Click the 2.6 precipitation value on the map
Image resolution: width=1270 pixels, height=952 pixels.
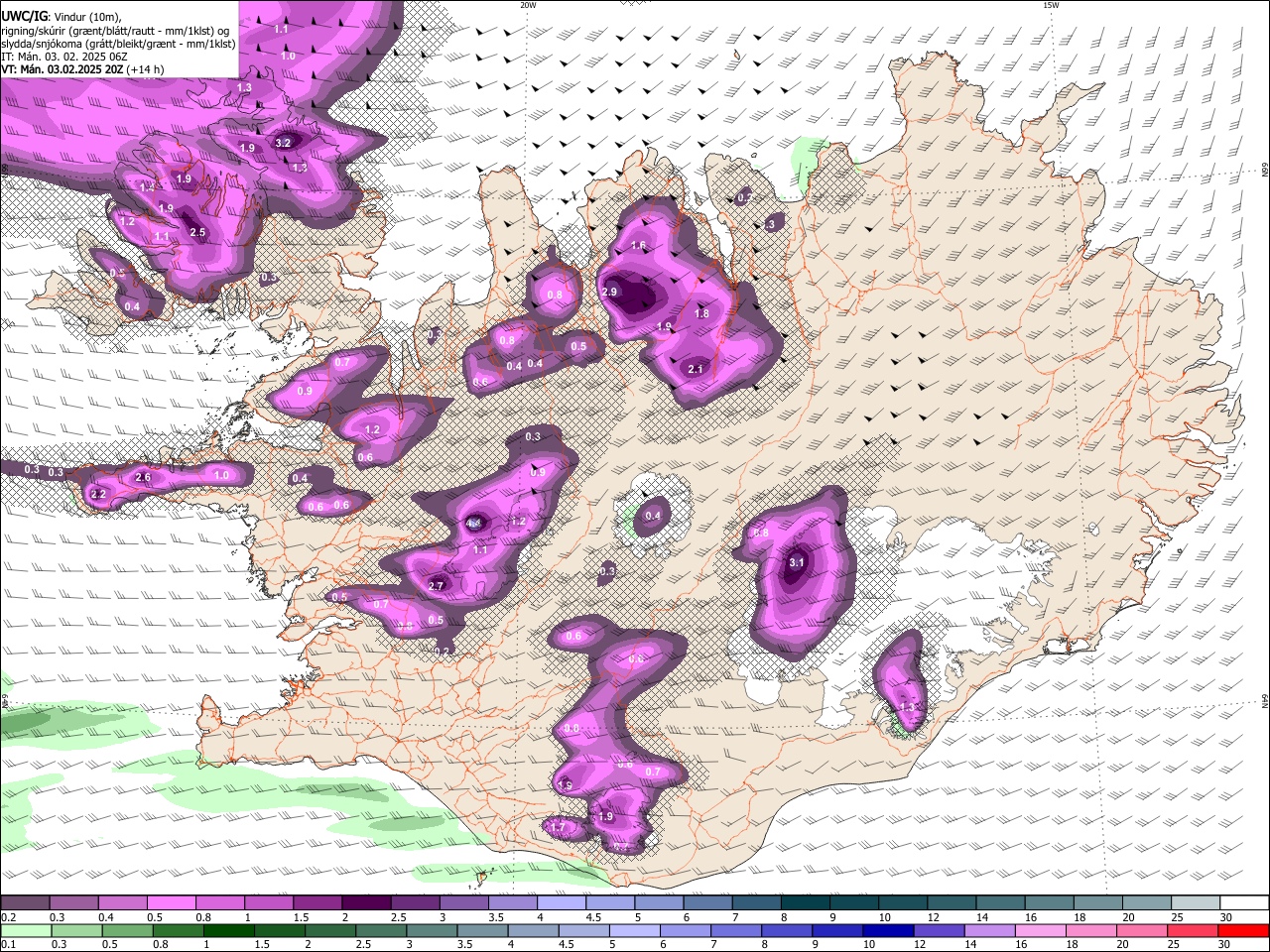point(143,477)
